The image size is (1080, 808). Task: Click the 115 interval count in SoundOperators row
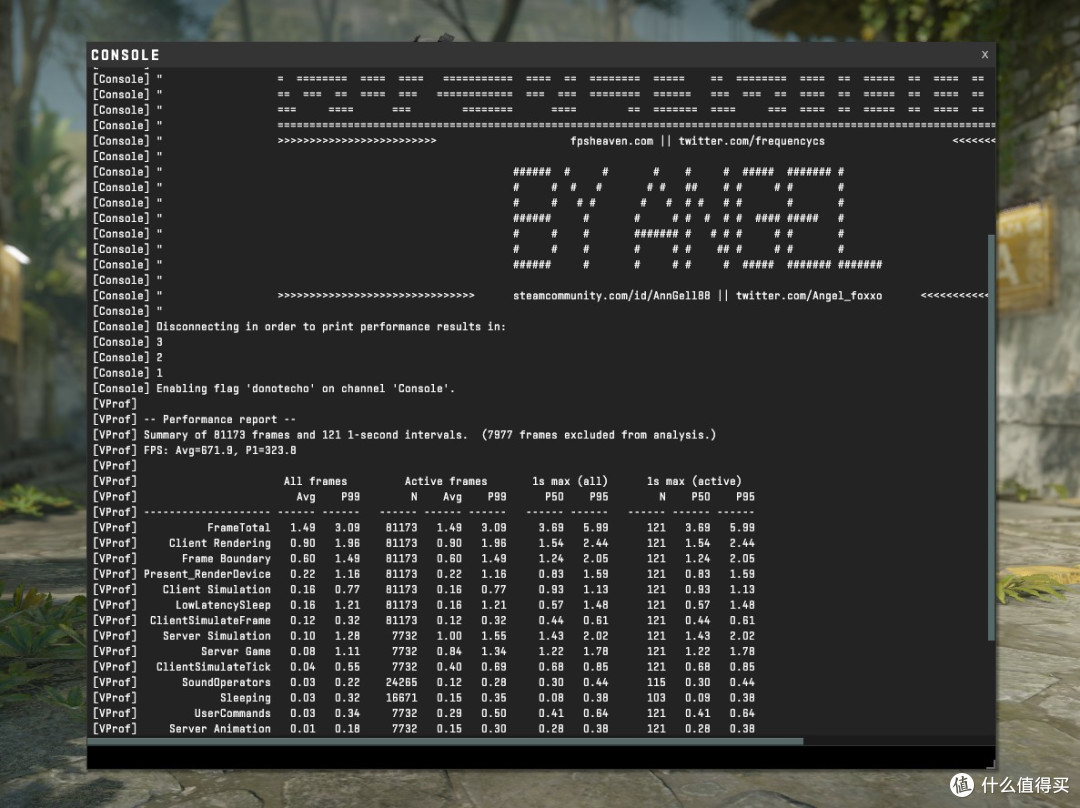(x=656, y=683)
